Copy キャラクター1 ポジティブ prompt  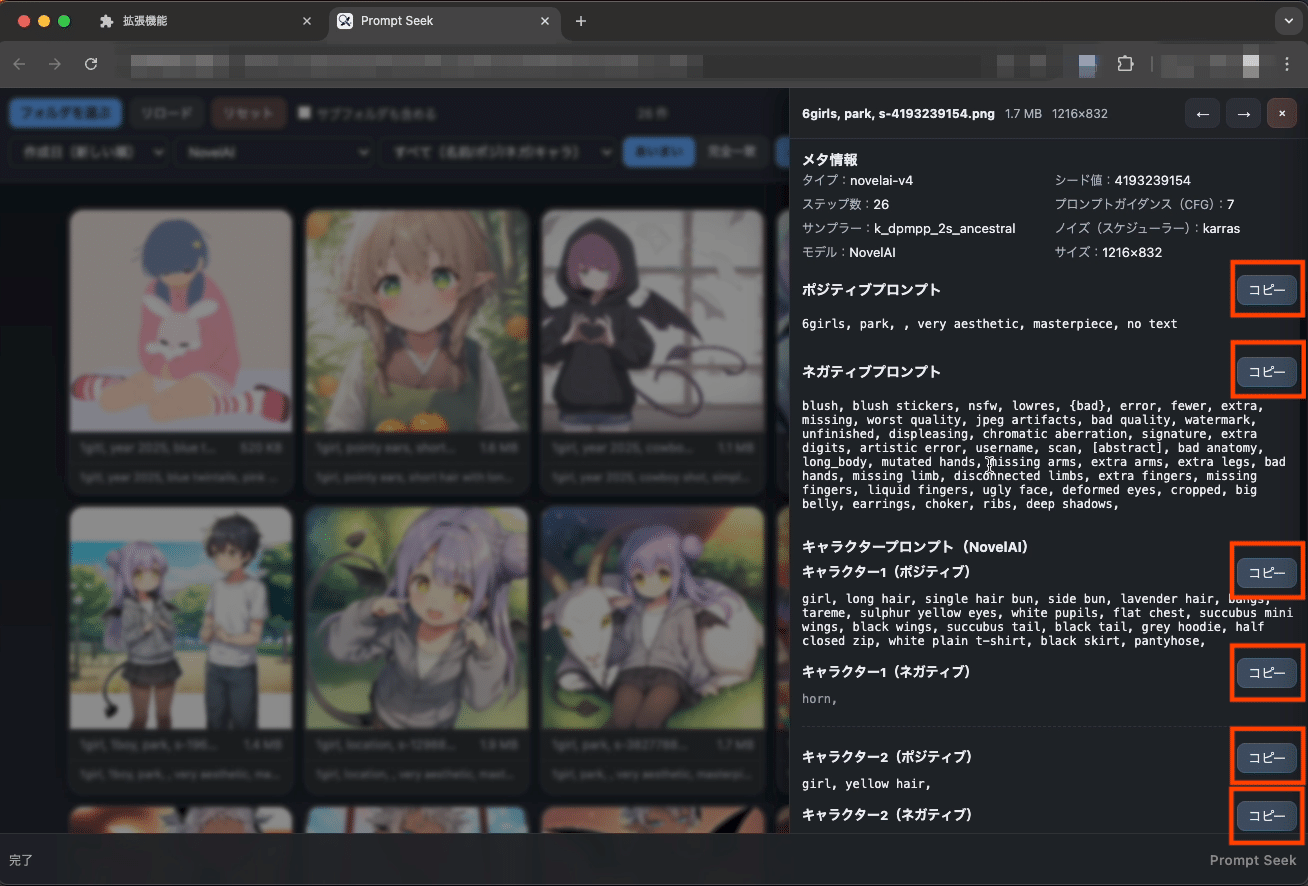[x=1267, y=573]
